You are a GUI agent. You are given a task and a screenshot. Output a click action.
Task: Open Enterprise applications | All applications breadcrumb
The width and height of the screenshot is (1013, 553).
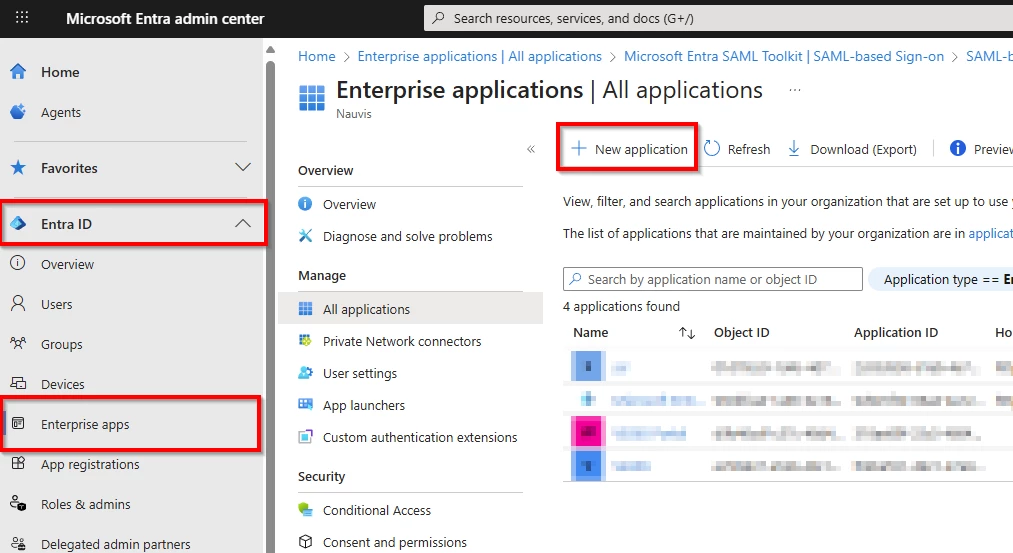(x=479, y=56)
